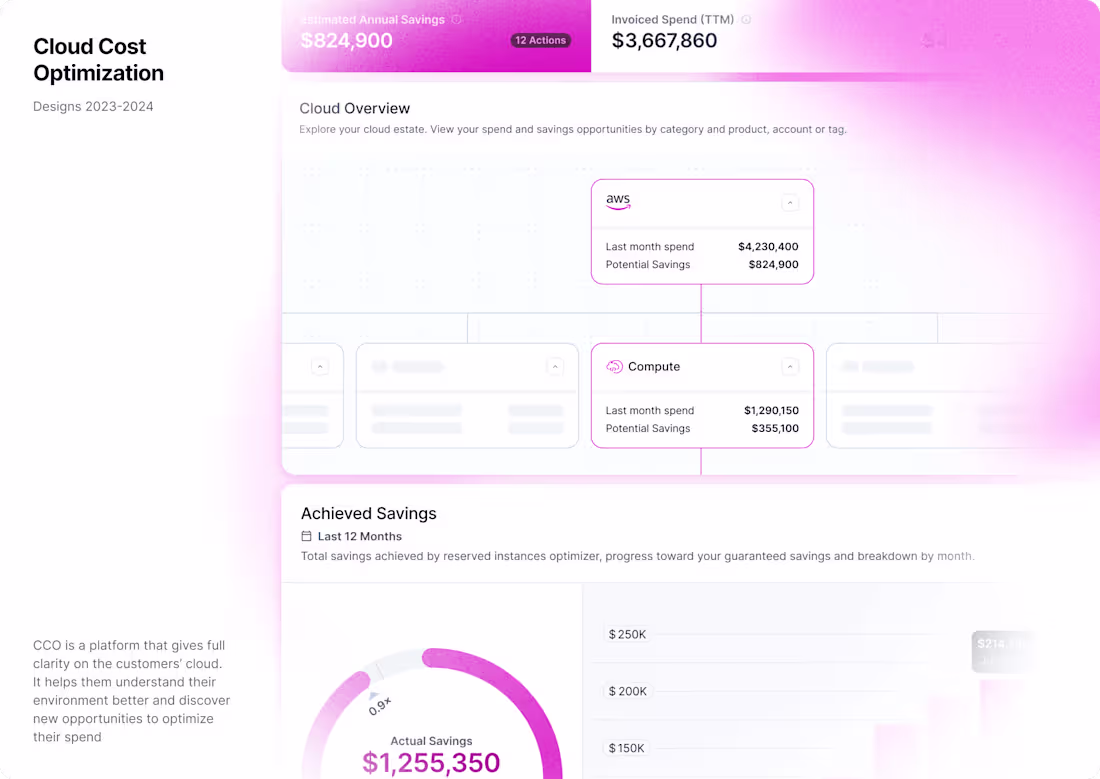Select the Achieved Savings heading
The image size is (1100, 779).
tap(368, 513)
